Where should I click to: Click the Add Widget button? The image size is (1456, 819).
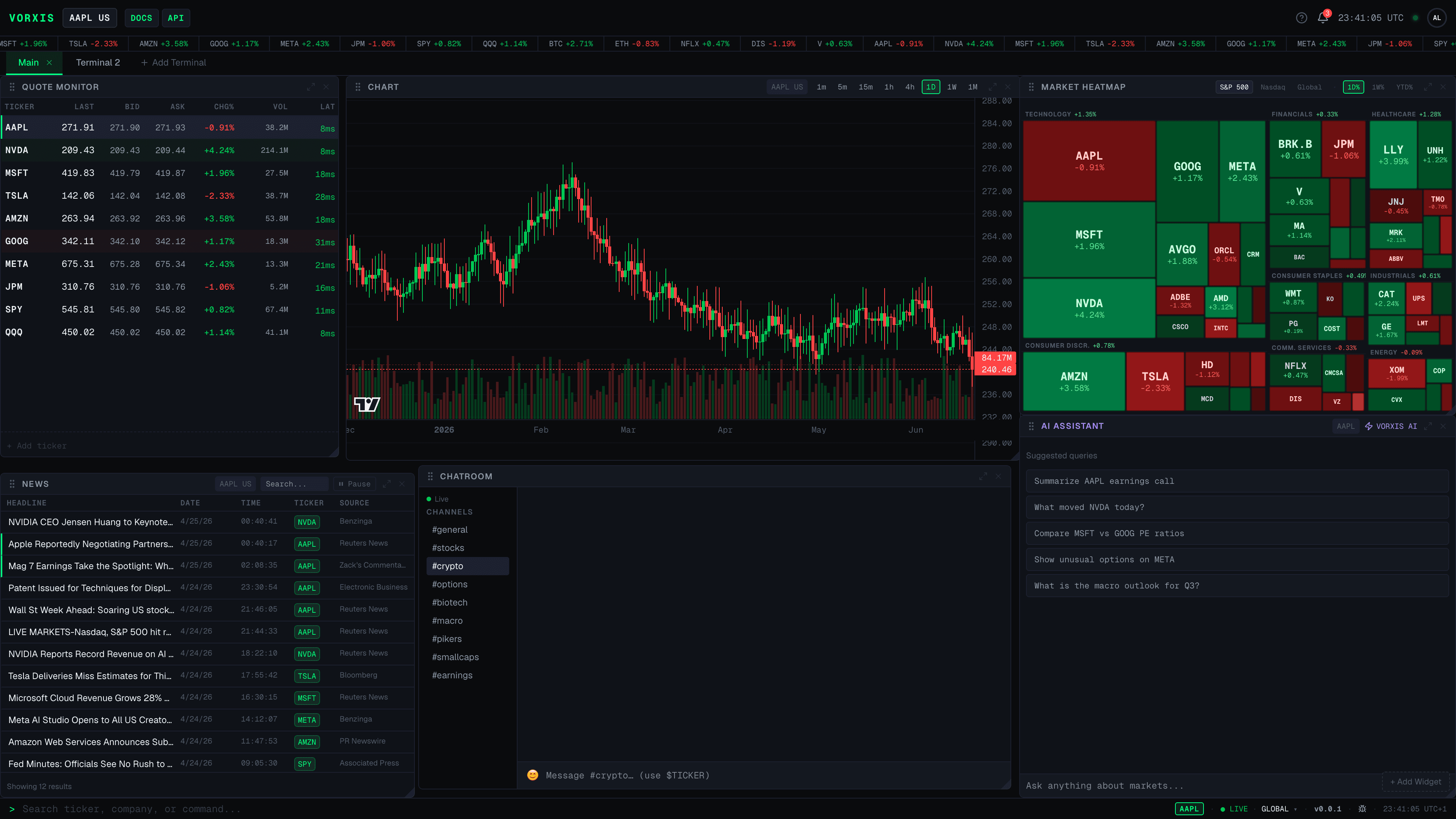tap(1415, 782)
